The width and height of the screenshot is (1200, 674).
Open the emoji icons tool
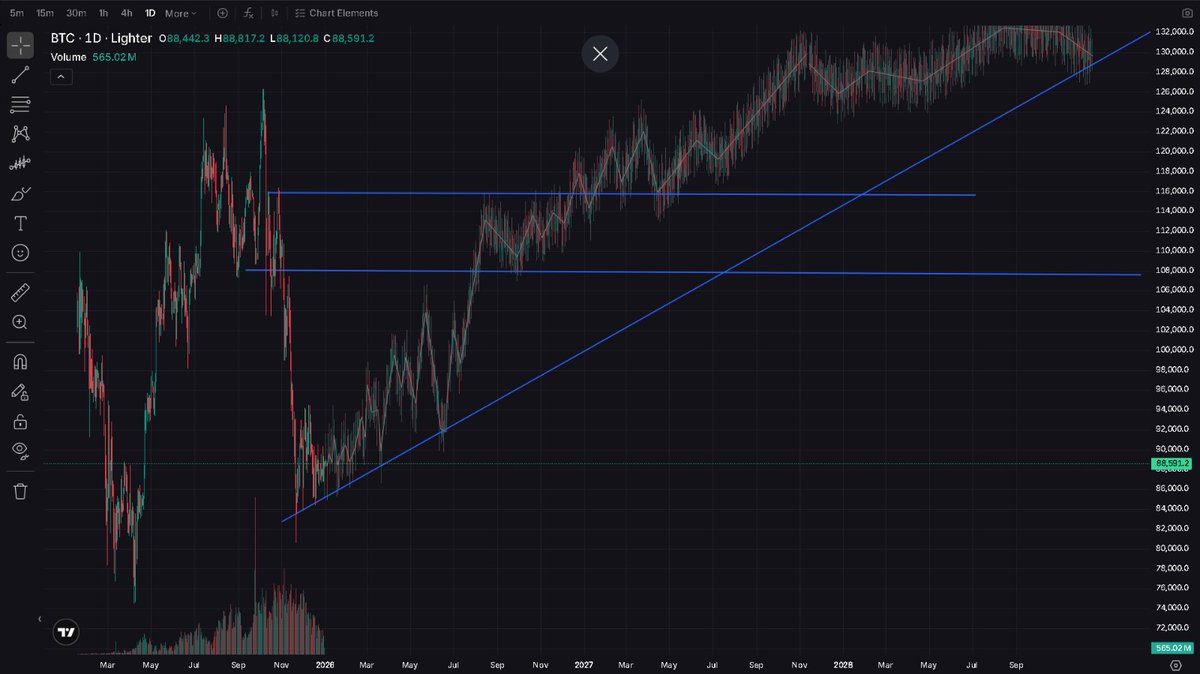point(20,253)
